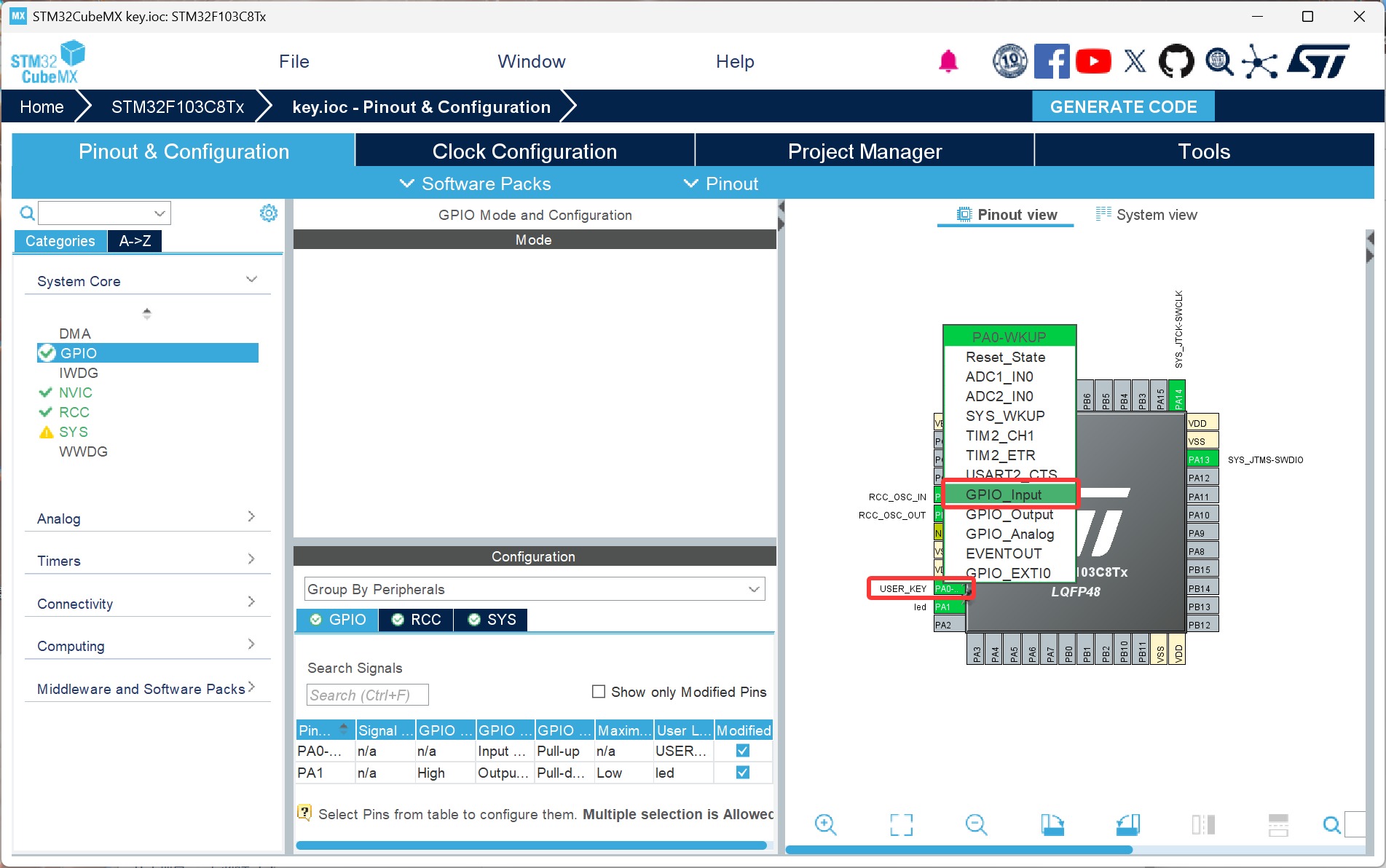Expand the Software Packs dropdown
This screenshot has width=1386, height=868.
click(x=476, y=184)
